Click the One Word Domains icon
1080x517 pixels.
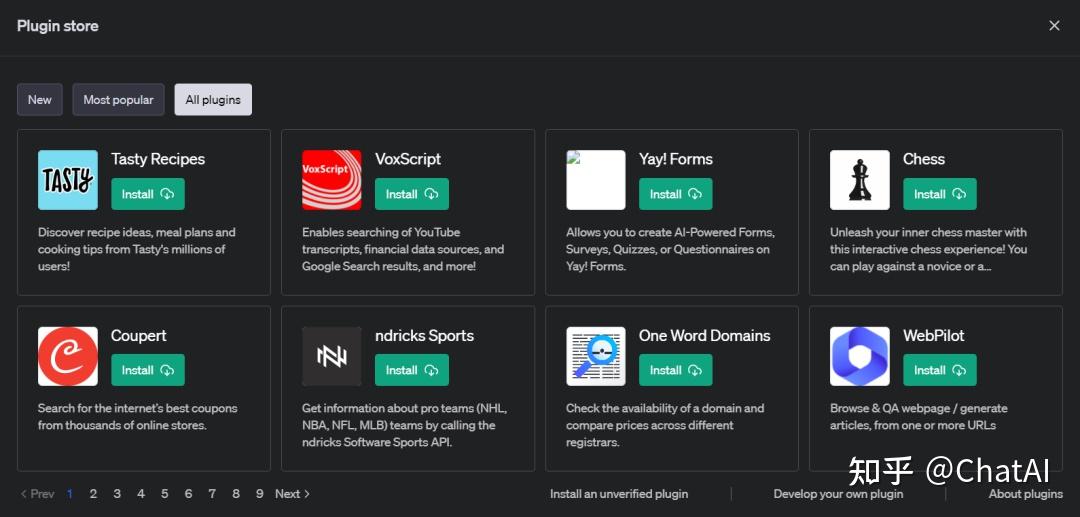tap(596, 356)
